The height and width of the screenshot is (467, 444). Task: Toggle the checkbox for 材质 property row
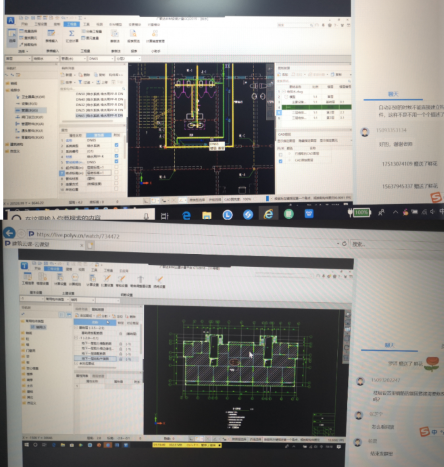point(116,156)
